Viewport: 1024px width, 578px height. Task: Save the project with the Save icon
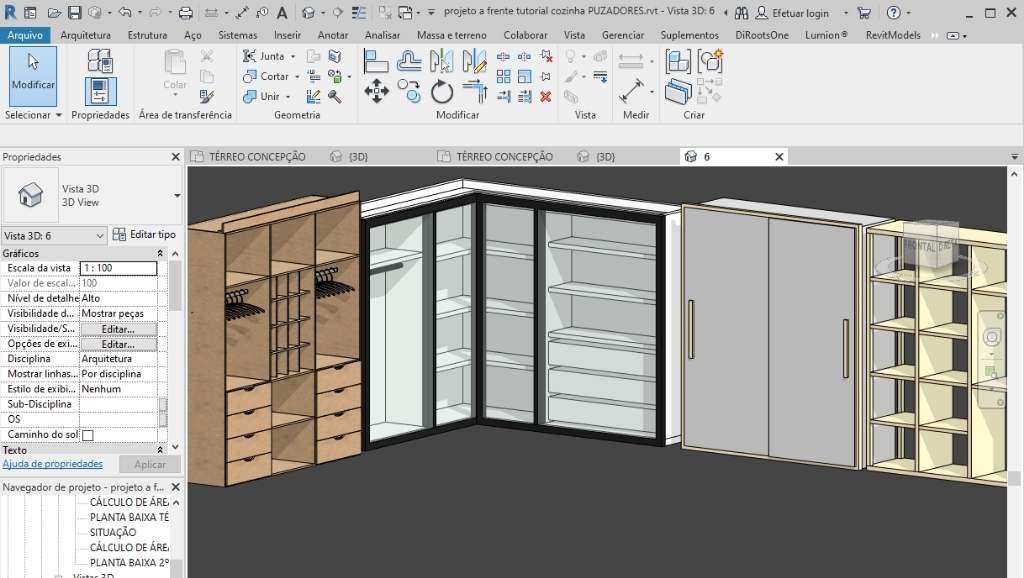coord(75,13)
